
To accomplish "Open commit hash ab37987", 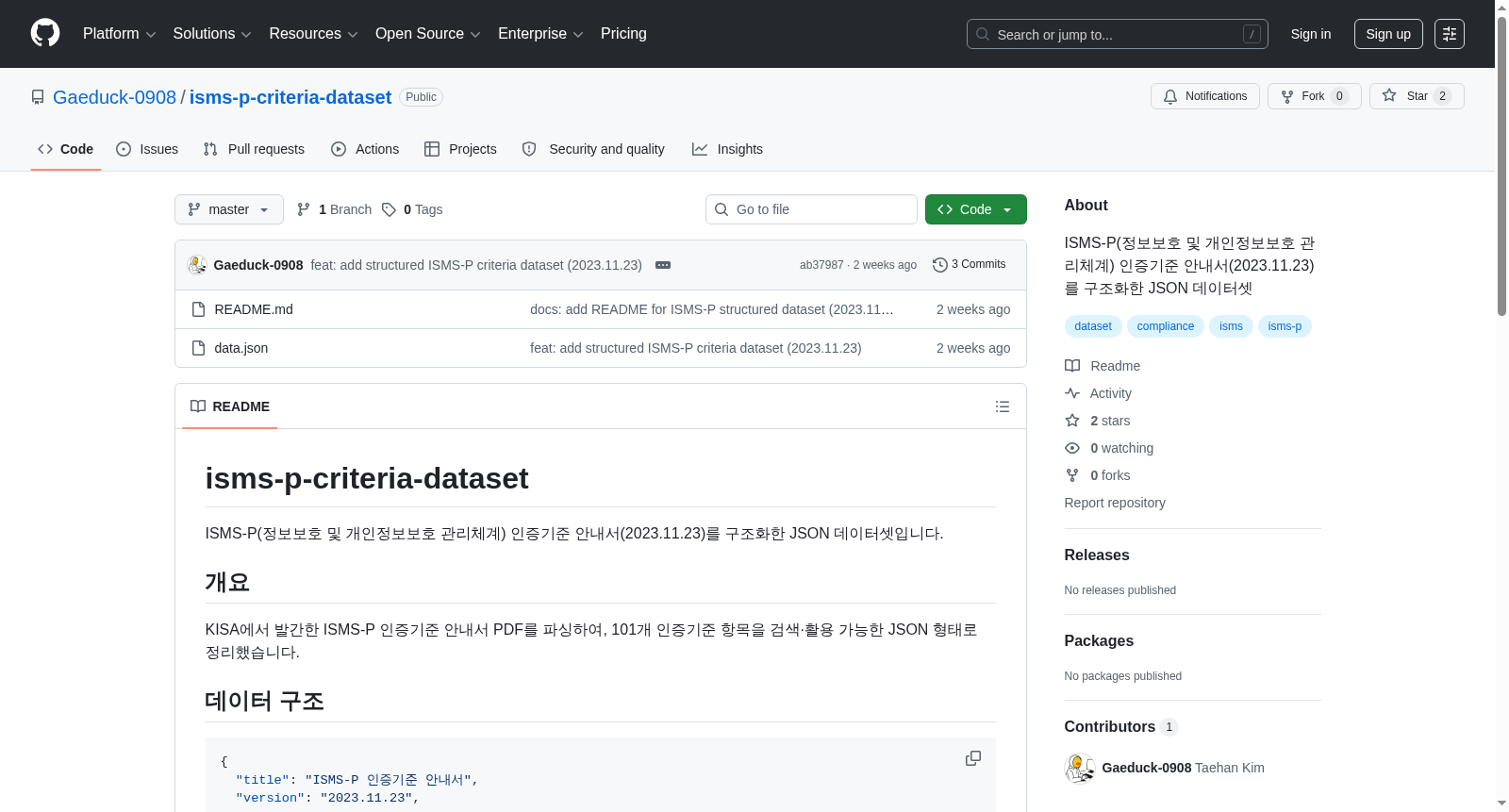I will (821, 265).
